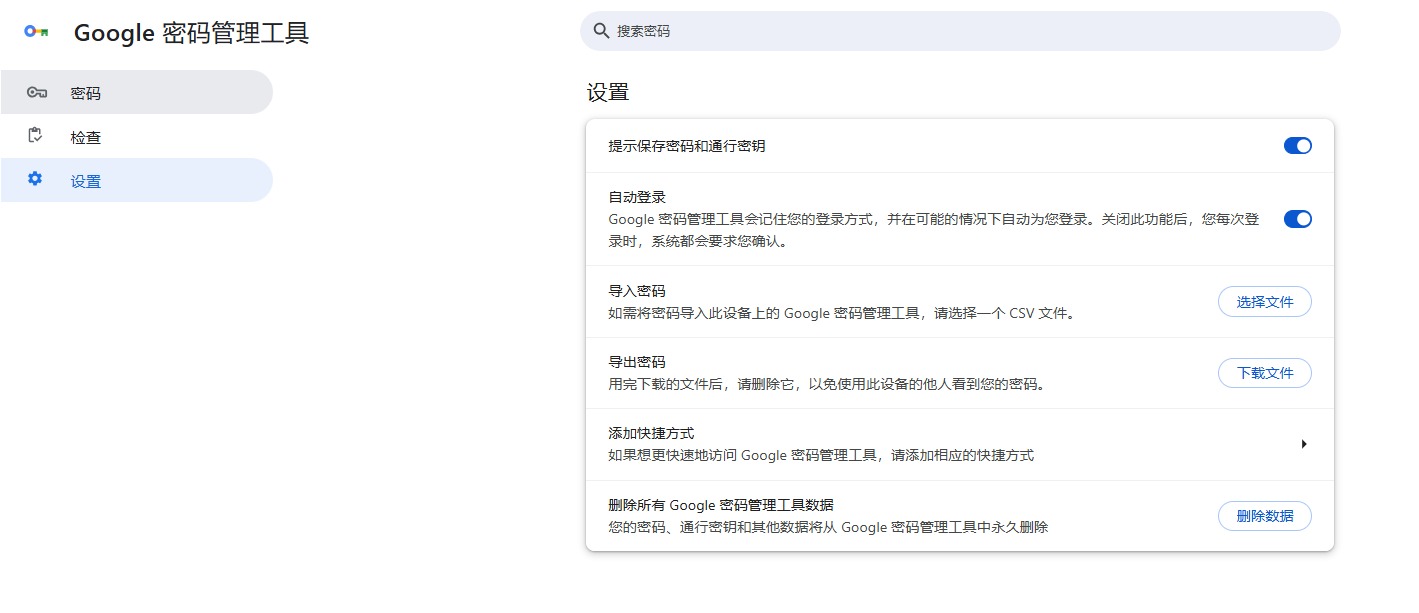Select the 设置 sidebar item

(x=137, y=180)
